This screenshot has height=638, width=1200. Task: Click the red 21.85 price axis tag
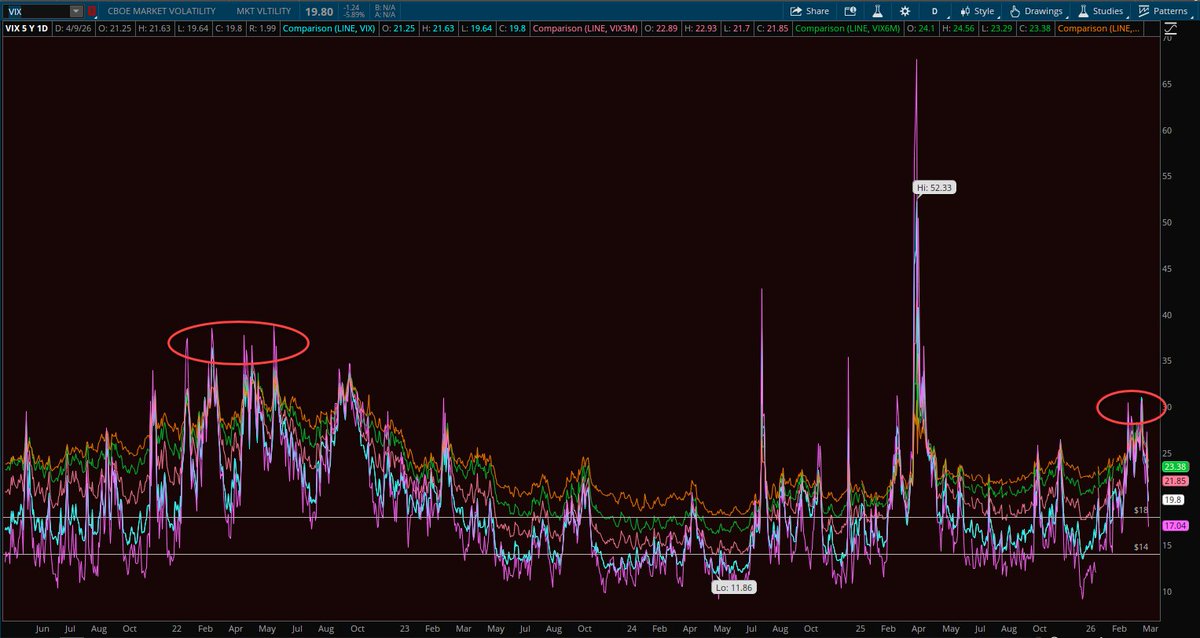coord(1175,481)
